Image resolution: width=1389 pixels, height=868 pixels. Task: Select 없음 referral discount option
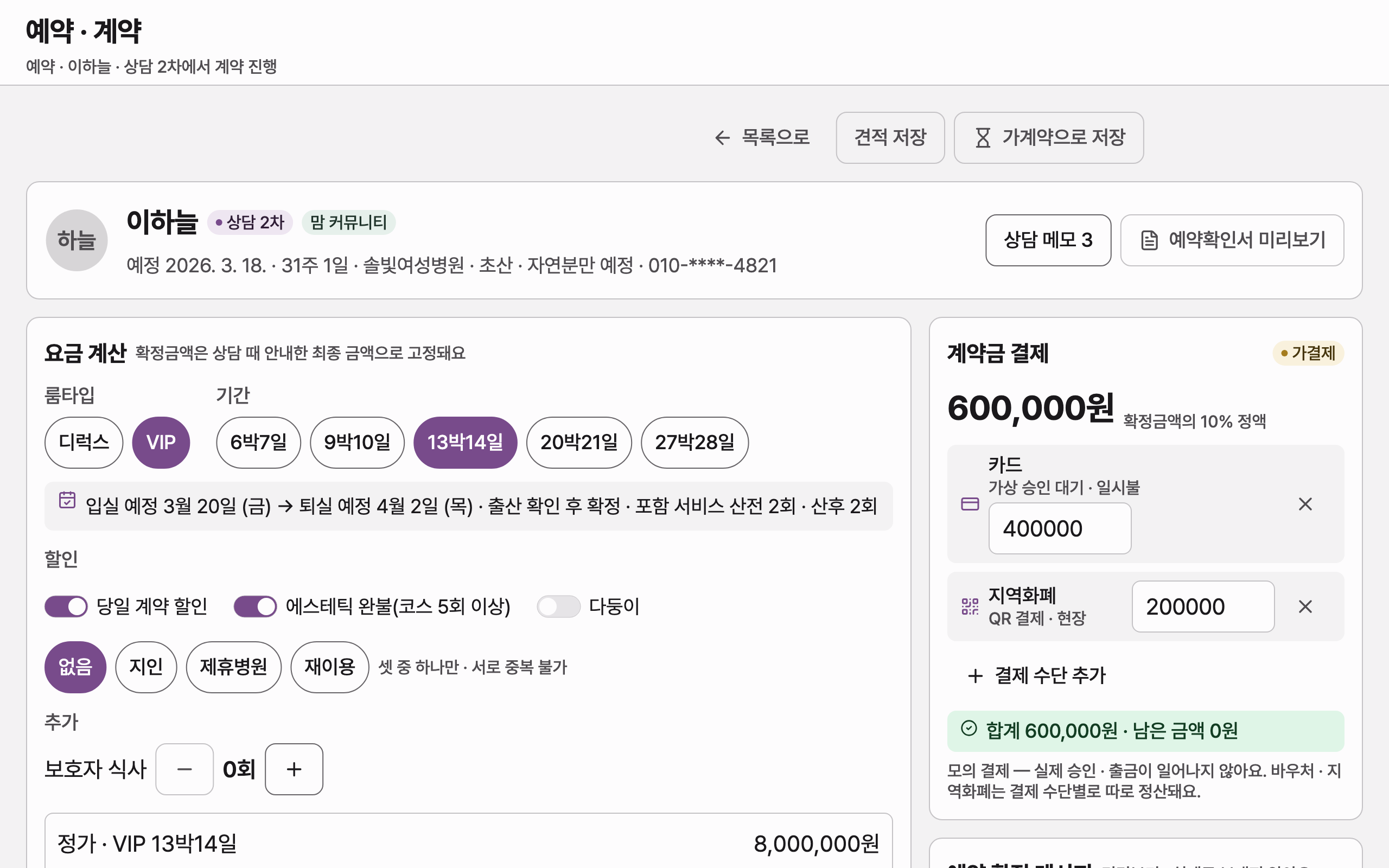(x=75, y=667)
